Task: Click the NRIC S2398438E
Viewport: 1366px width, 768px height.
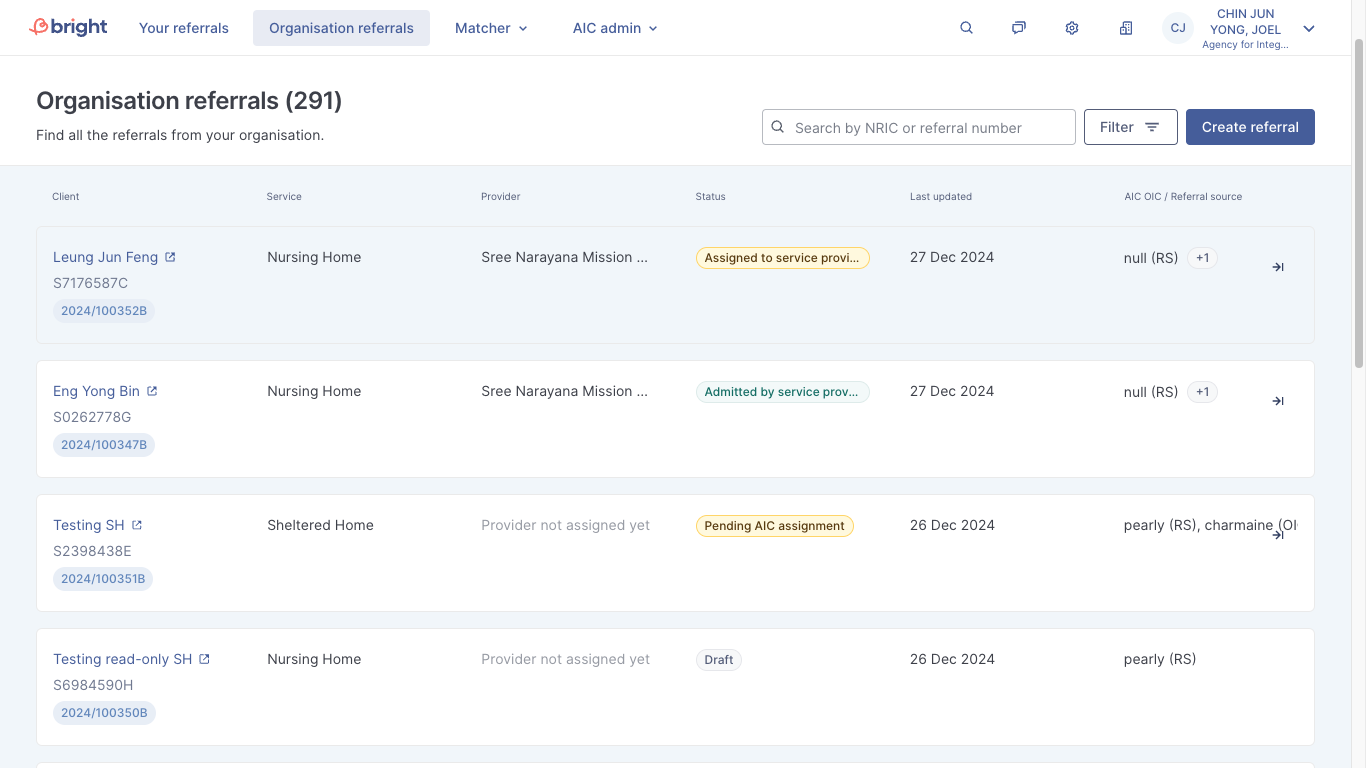Action: [x=92, y=551]
